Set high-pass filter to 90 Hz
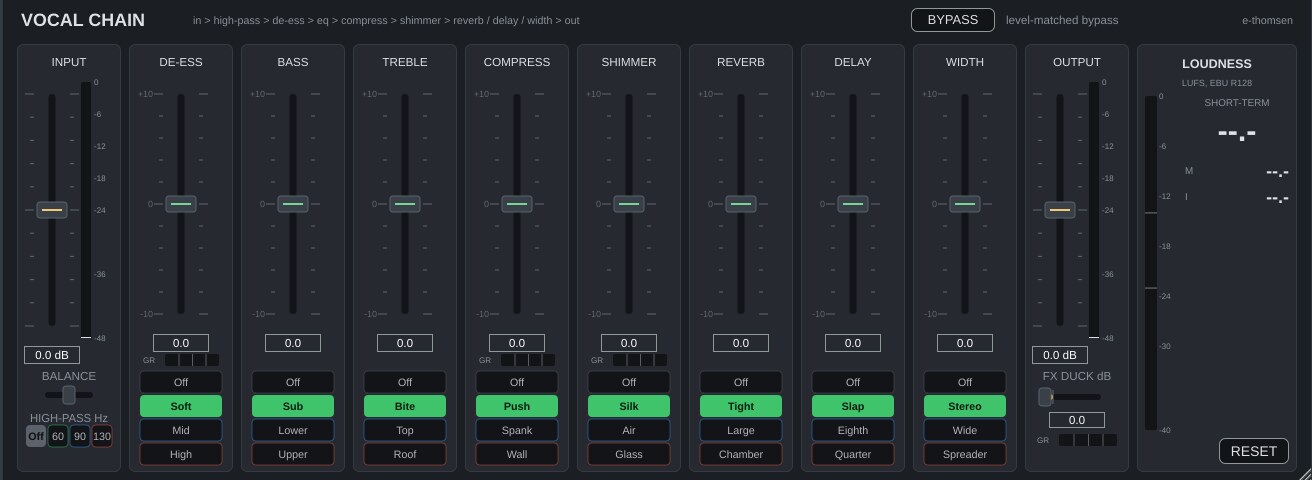Viewport: 1312px width, 480px height. (x=80, y=436)
